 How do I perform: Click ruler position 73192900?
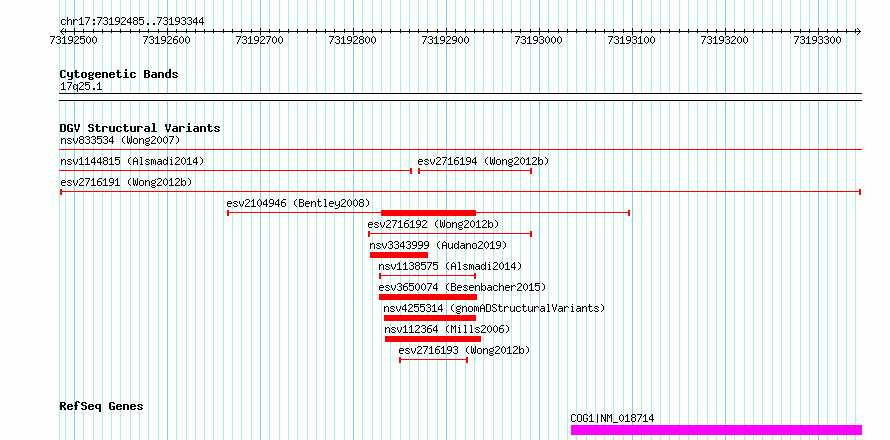point(446,40)
